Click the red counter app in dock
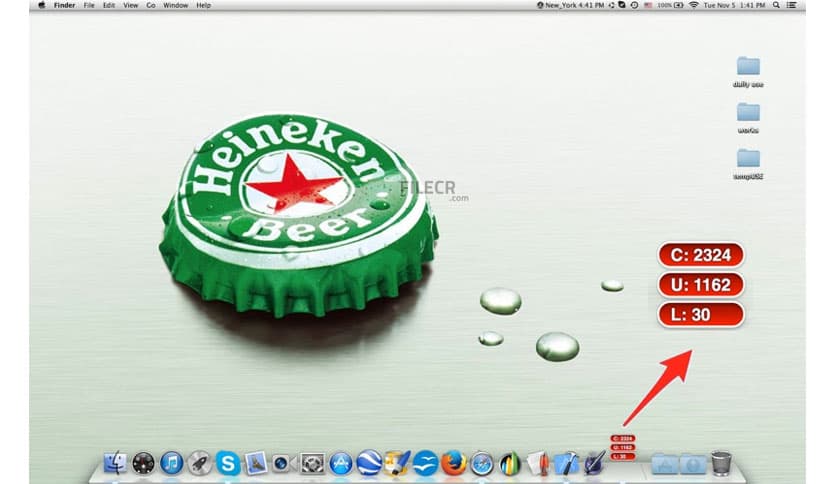Viewport: 836px width, 484px height. pos(622,447)
